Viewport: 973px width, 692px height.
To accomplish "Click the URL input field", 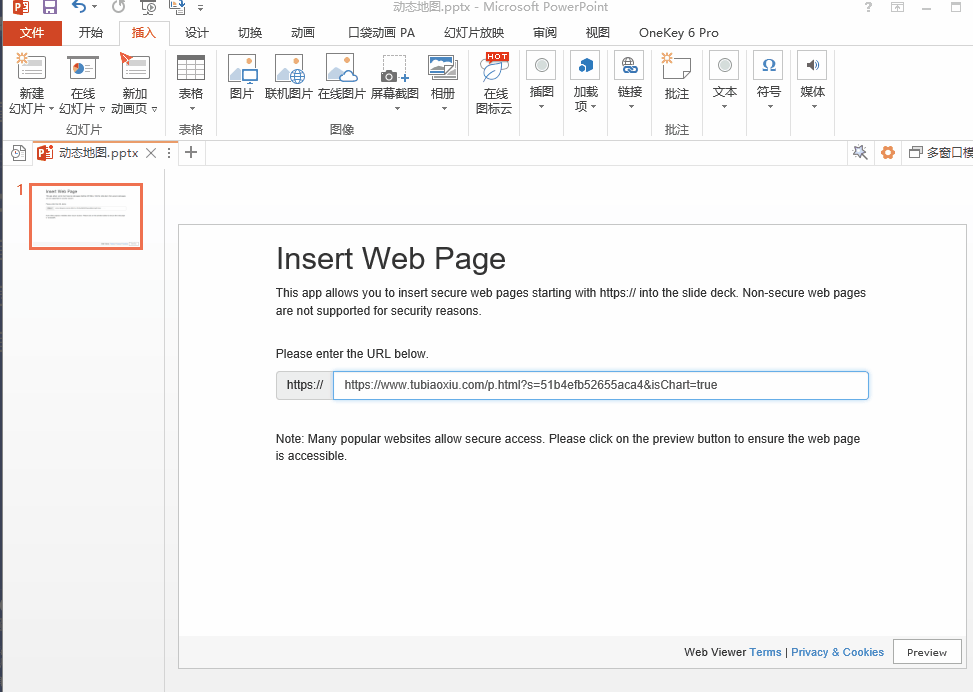I will (x=600, y=385).
